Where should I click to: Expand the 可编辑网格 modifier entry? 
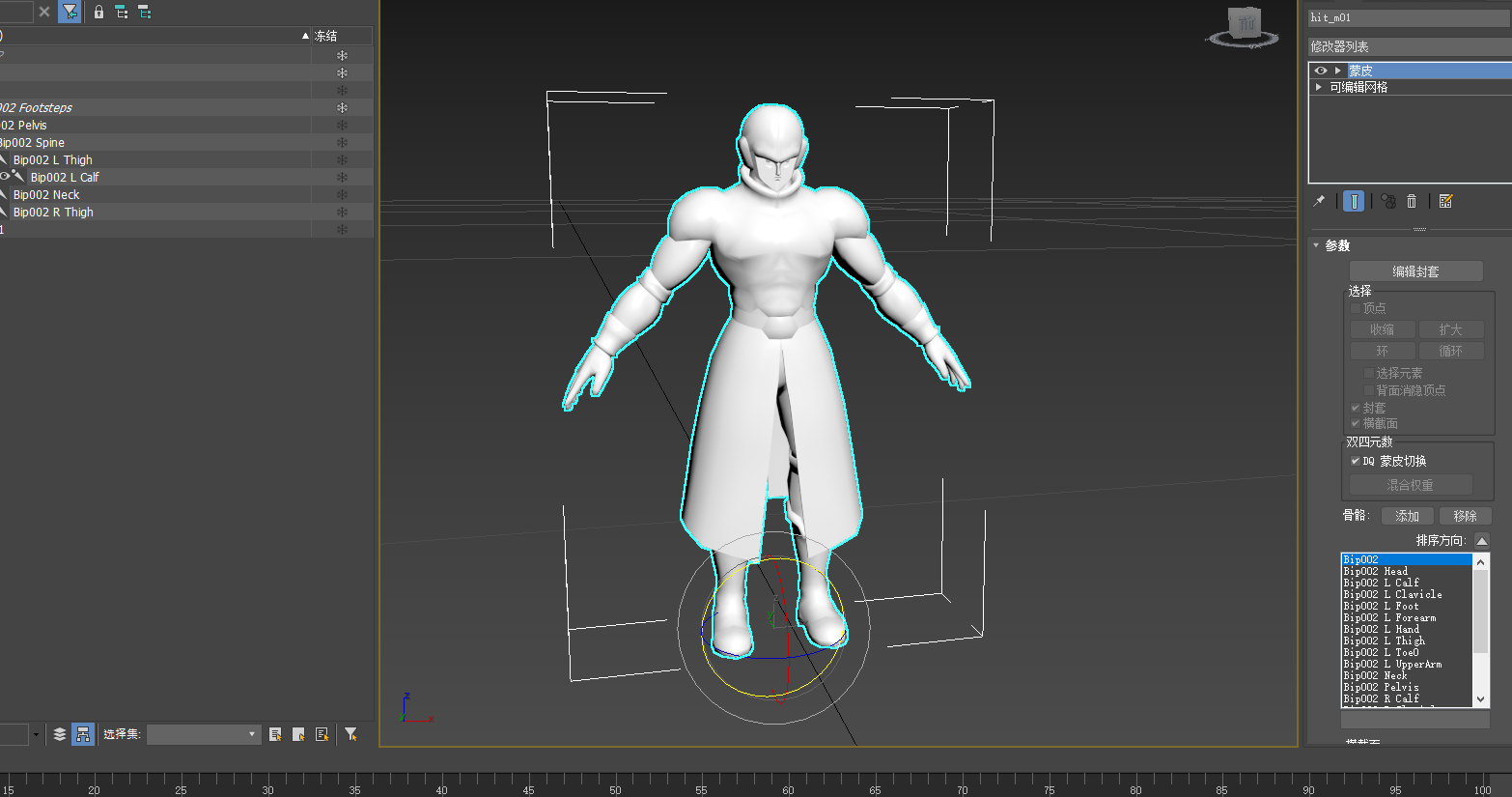1319,87
